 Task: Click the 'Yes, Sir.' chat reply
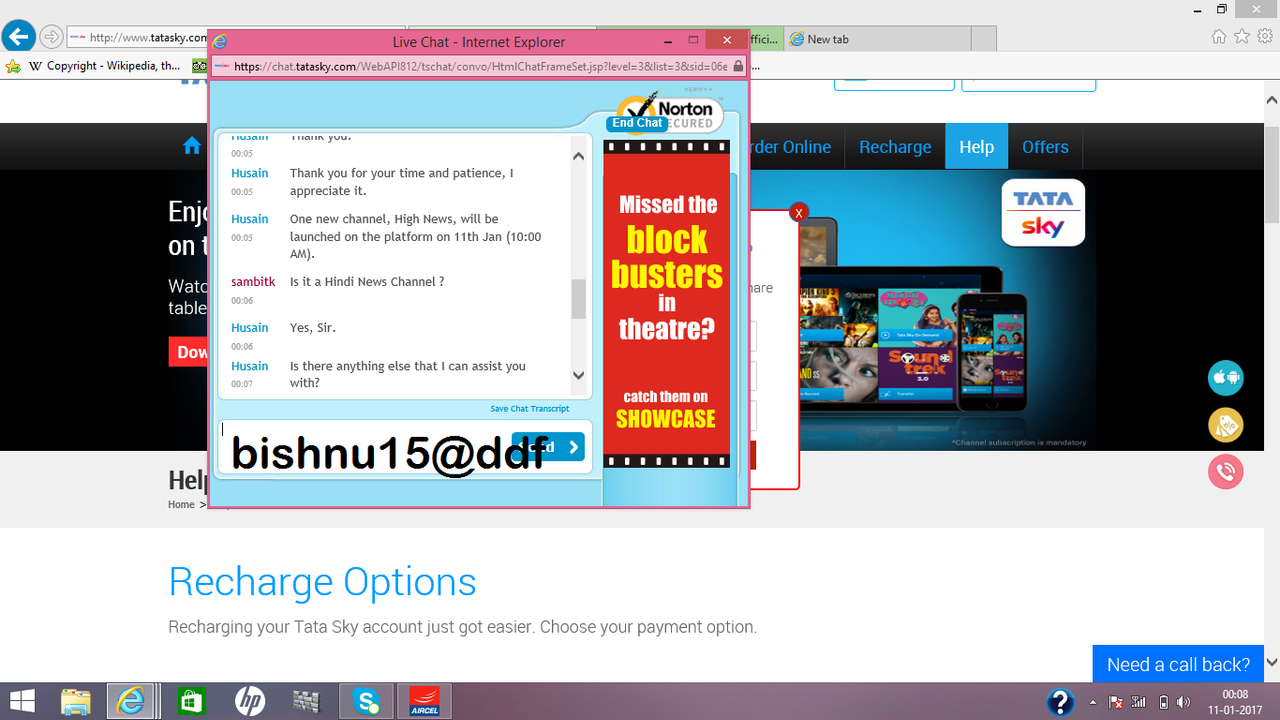coord(314,328)
